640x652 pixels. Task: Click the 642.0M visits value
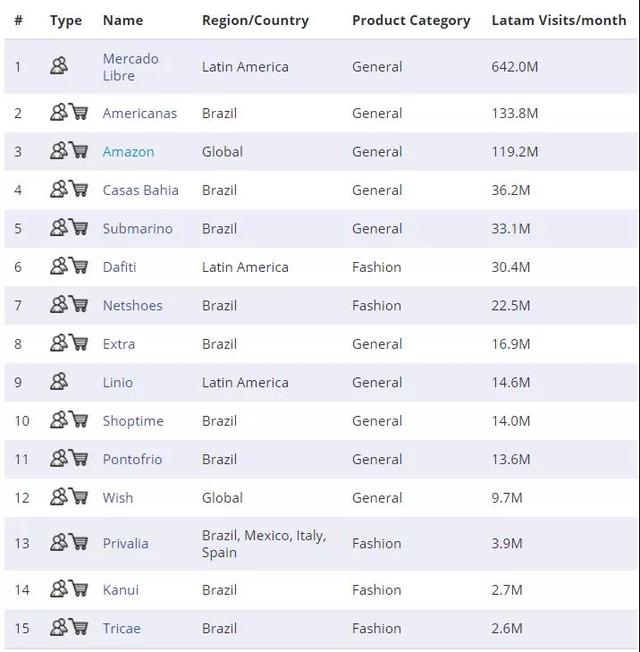515,67
